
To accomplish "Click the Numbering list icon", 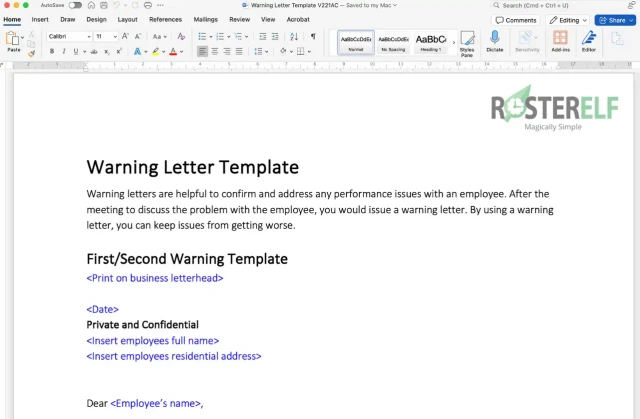I will click(x=220, y=36).
